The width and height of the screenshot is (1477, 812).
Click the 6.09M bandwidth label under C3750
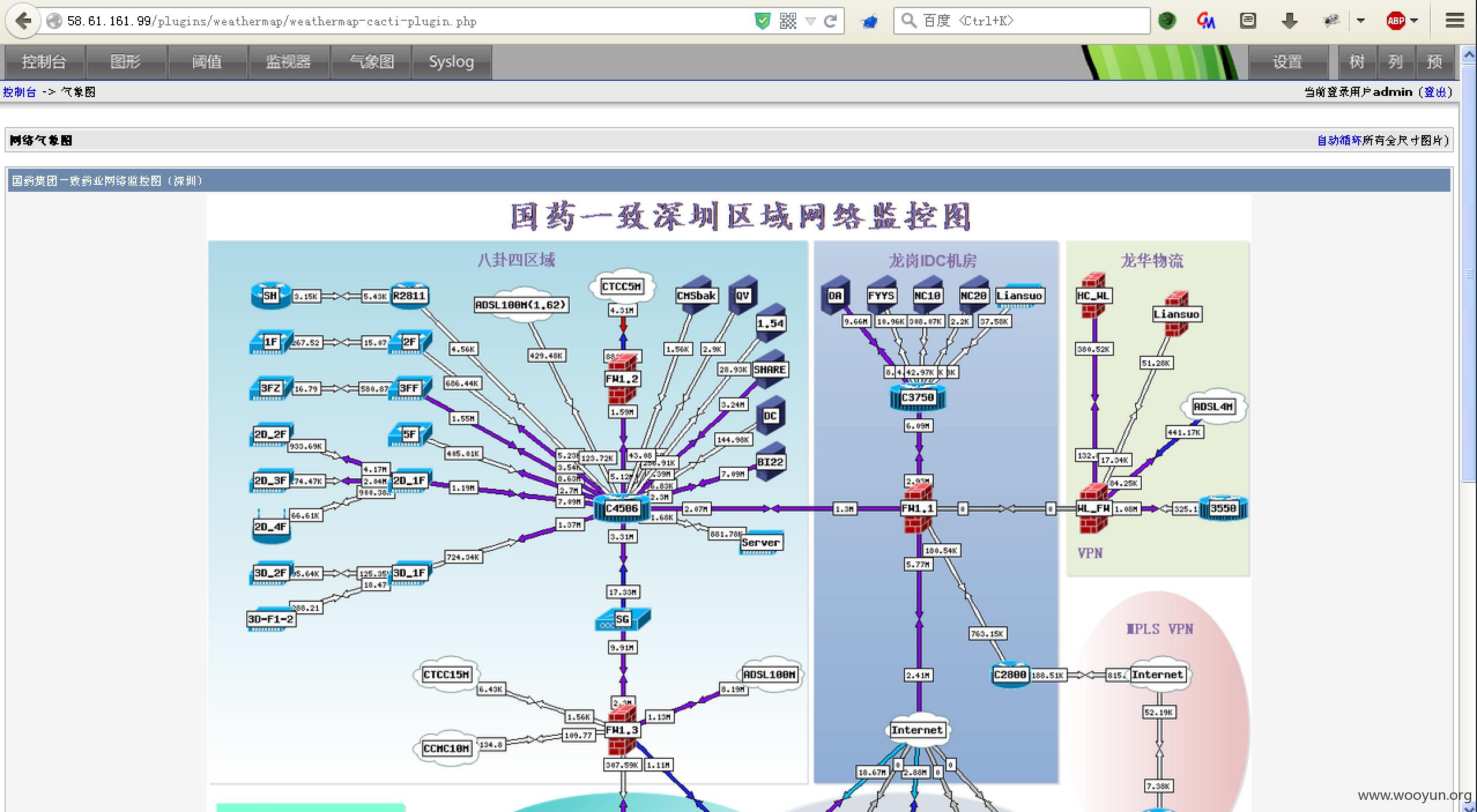(918, 426)
